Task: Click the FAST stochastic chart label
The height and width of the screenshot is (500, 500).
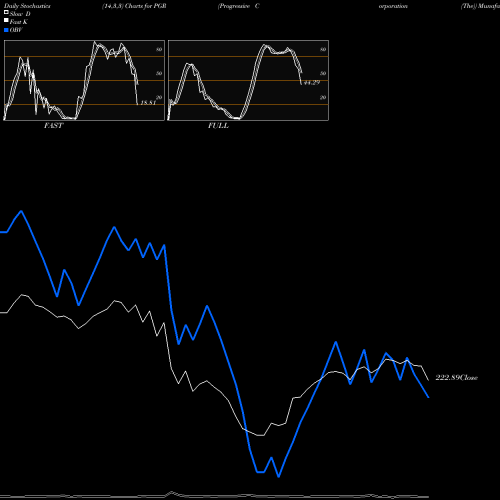Action: click(53, 126)
